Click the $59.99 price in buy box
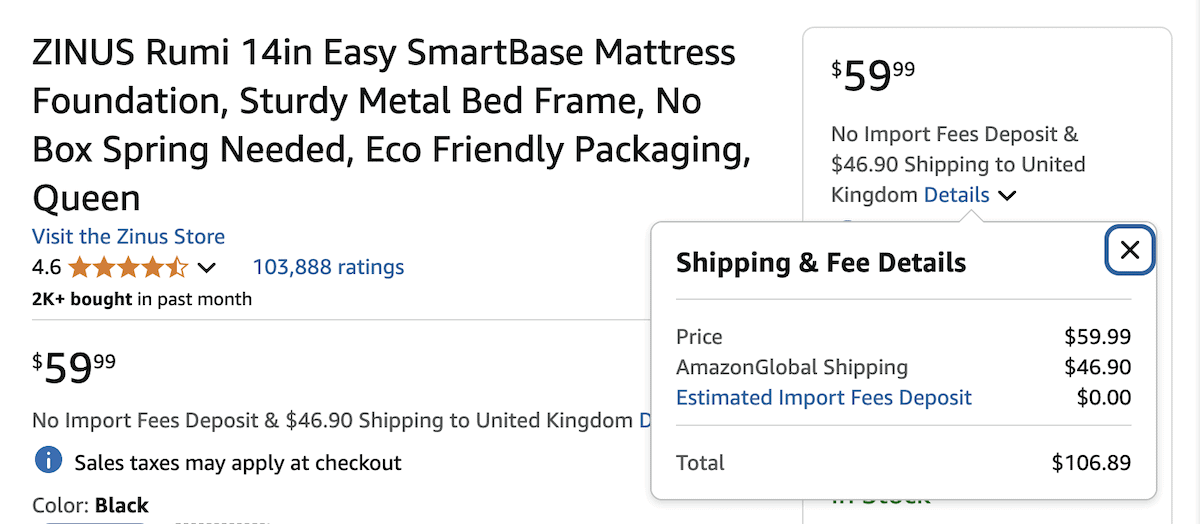This screenshot has width=1200, height=524. [873, 75]
